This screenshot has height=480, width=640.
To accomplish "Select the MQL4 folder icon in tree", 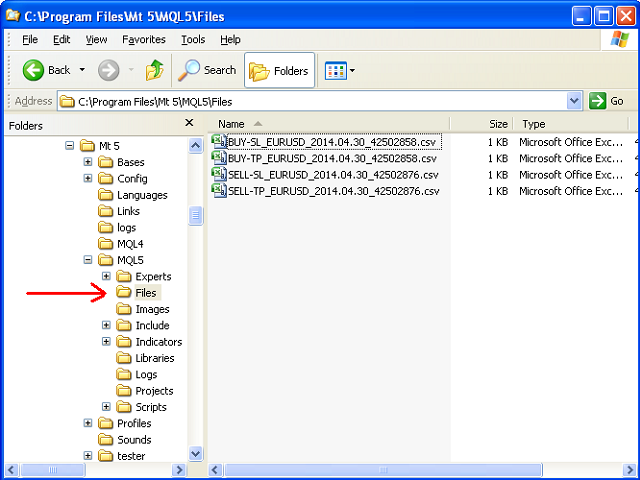I will pyautogui.click(x=105, y=244).
